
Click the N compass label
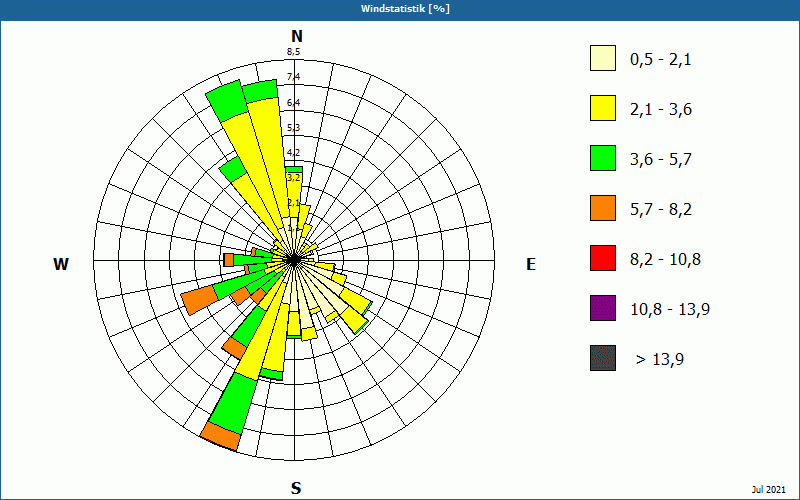coord(297,36)
